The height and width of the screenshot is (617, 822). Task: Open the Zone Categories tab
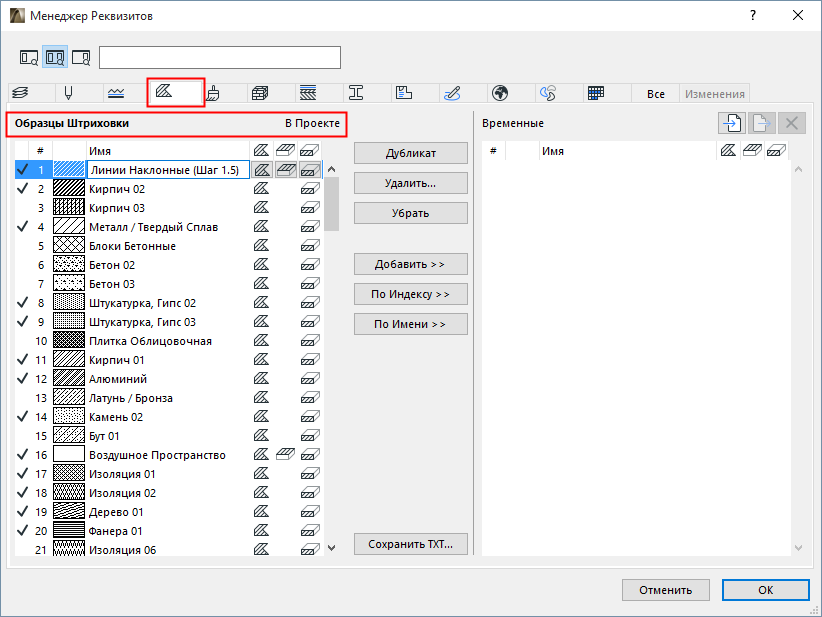pyautogui.click(x=404, y=93)
